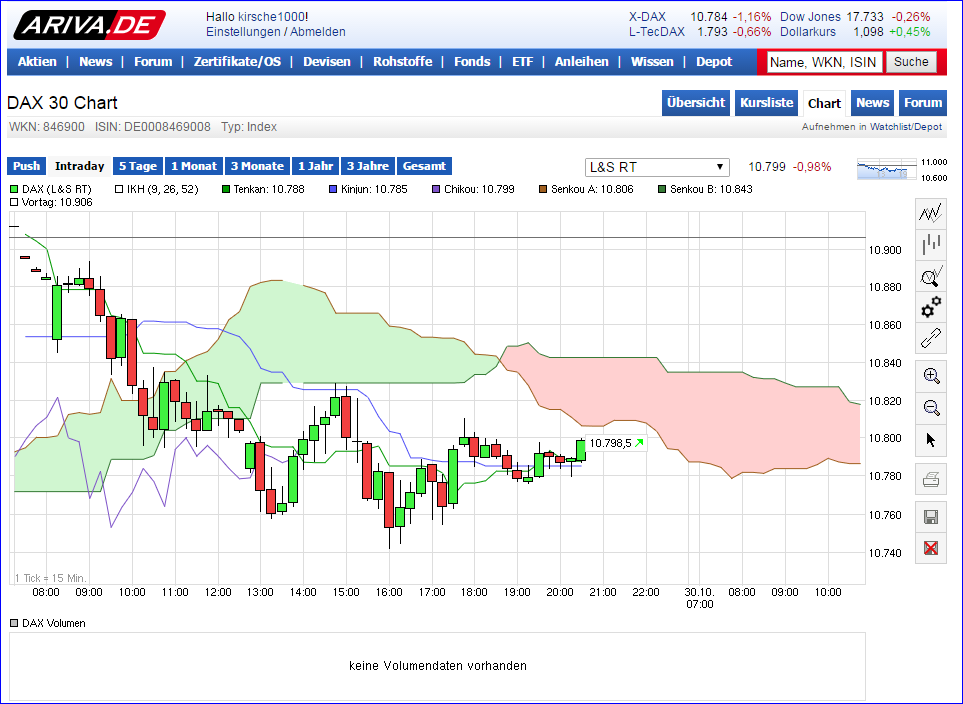Open the Kursliste tab
The width and height of the screenshot is (963, 704).
click(x=766, y=103)
